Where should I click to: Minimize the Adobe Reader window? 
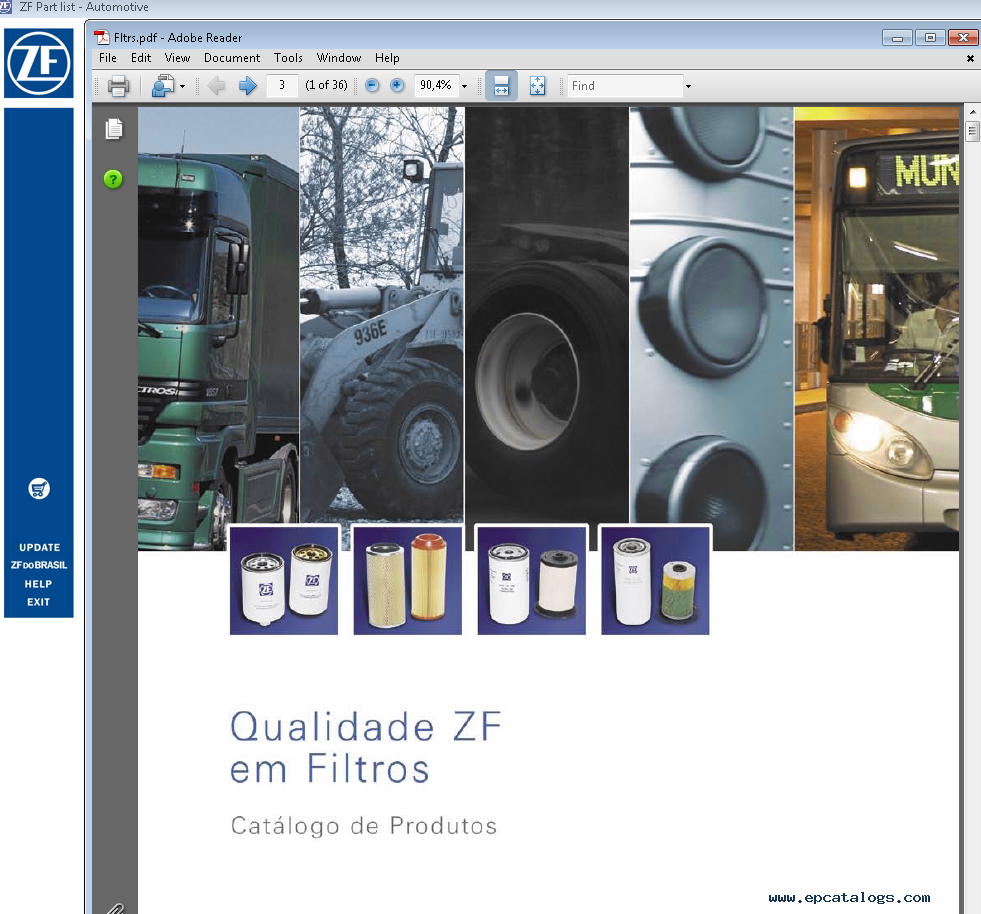click(897, 38)
